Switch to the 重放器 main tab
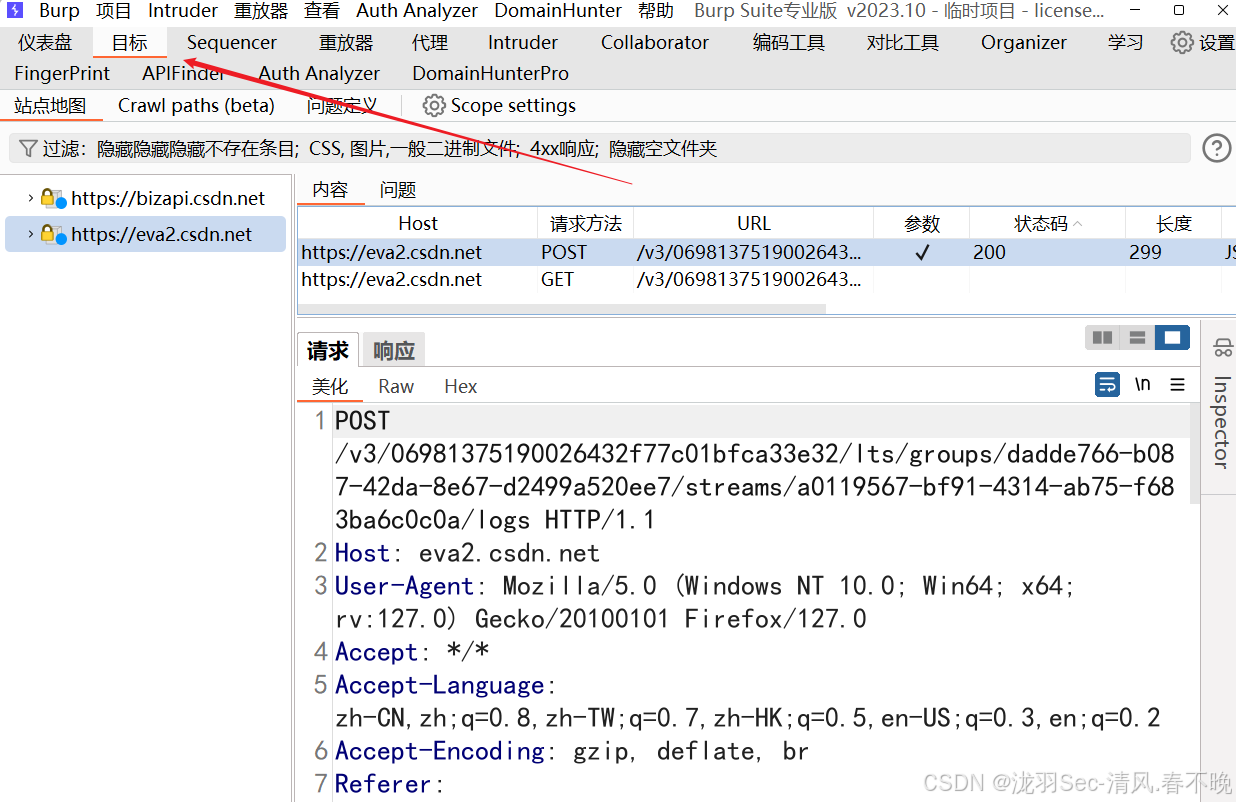Screen dimensions: 1236x802 [346, 43]
